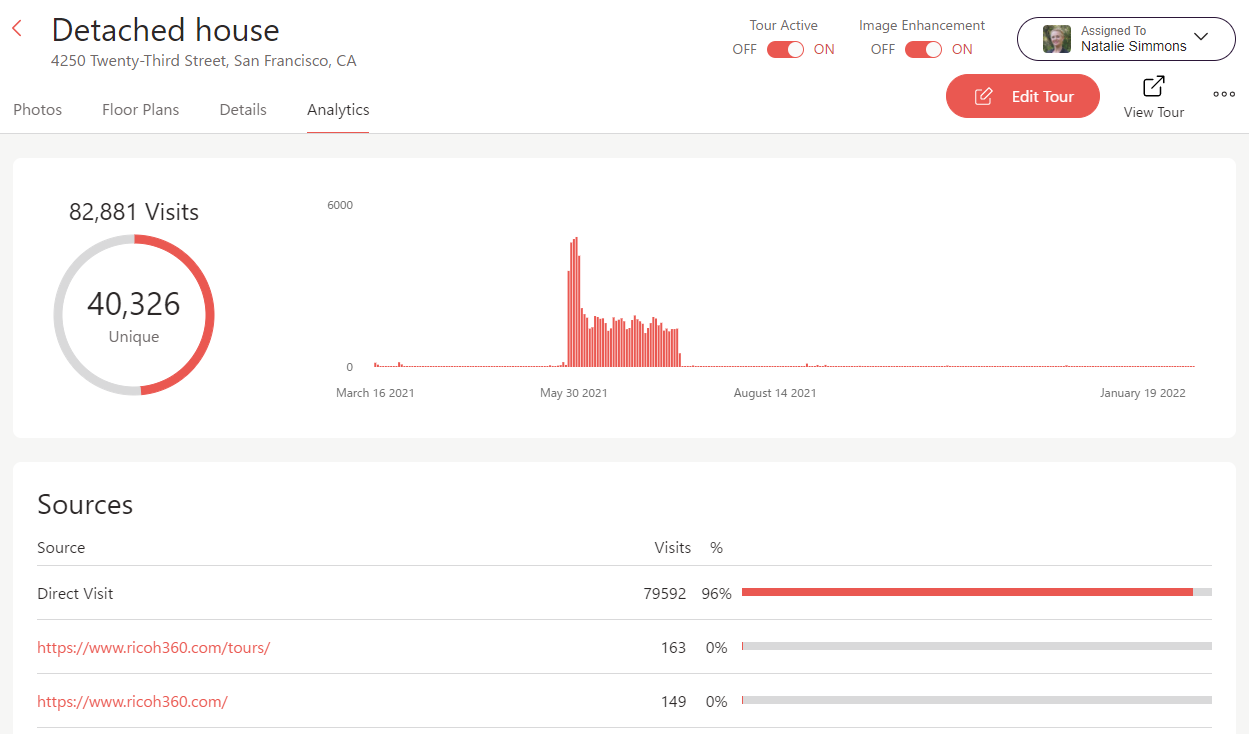Switch to the Photos tab

38,110
